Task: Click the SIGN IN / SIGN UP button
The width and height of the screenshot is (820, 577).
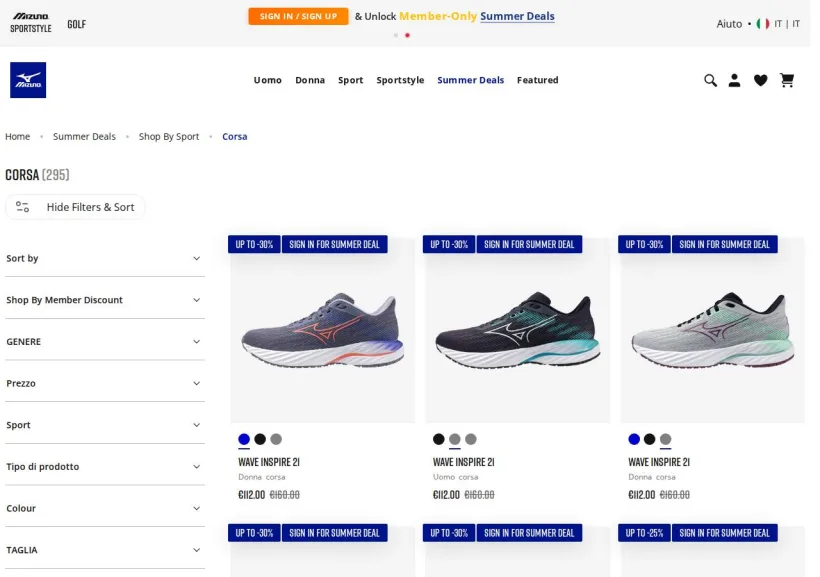Action: (298, 16)
